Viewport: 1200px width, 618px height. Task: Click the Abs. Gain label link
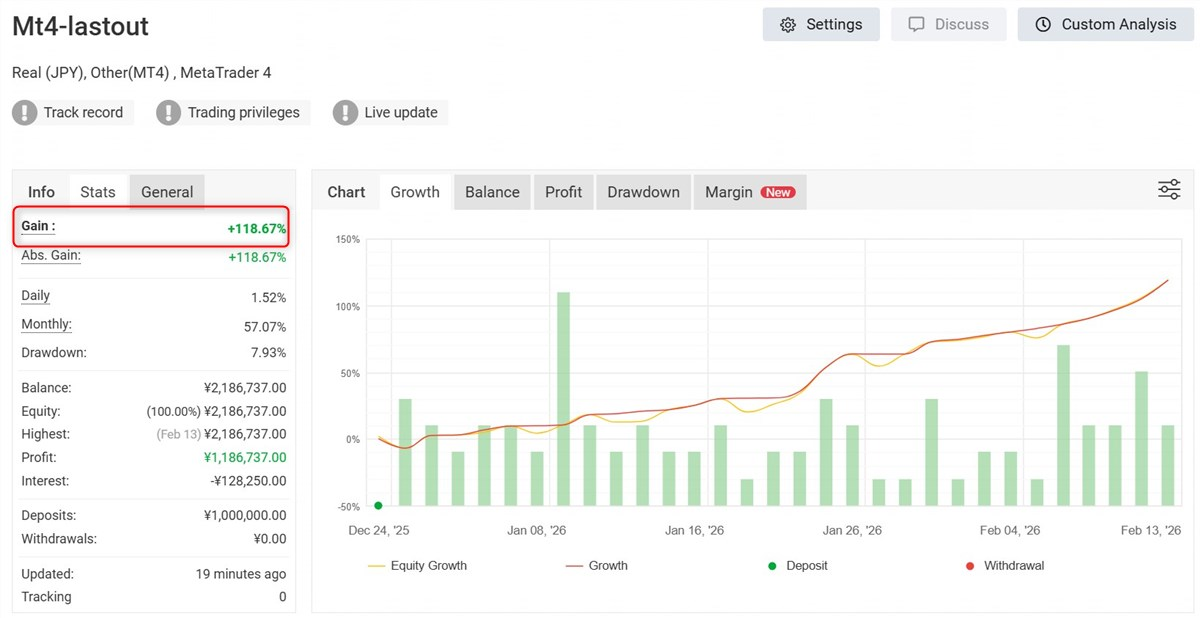pos(51,256)
